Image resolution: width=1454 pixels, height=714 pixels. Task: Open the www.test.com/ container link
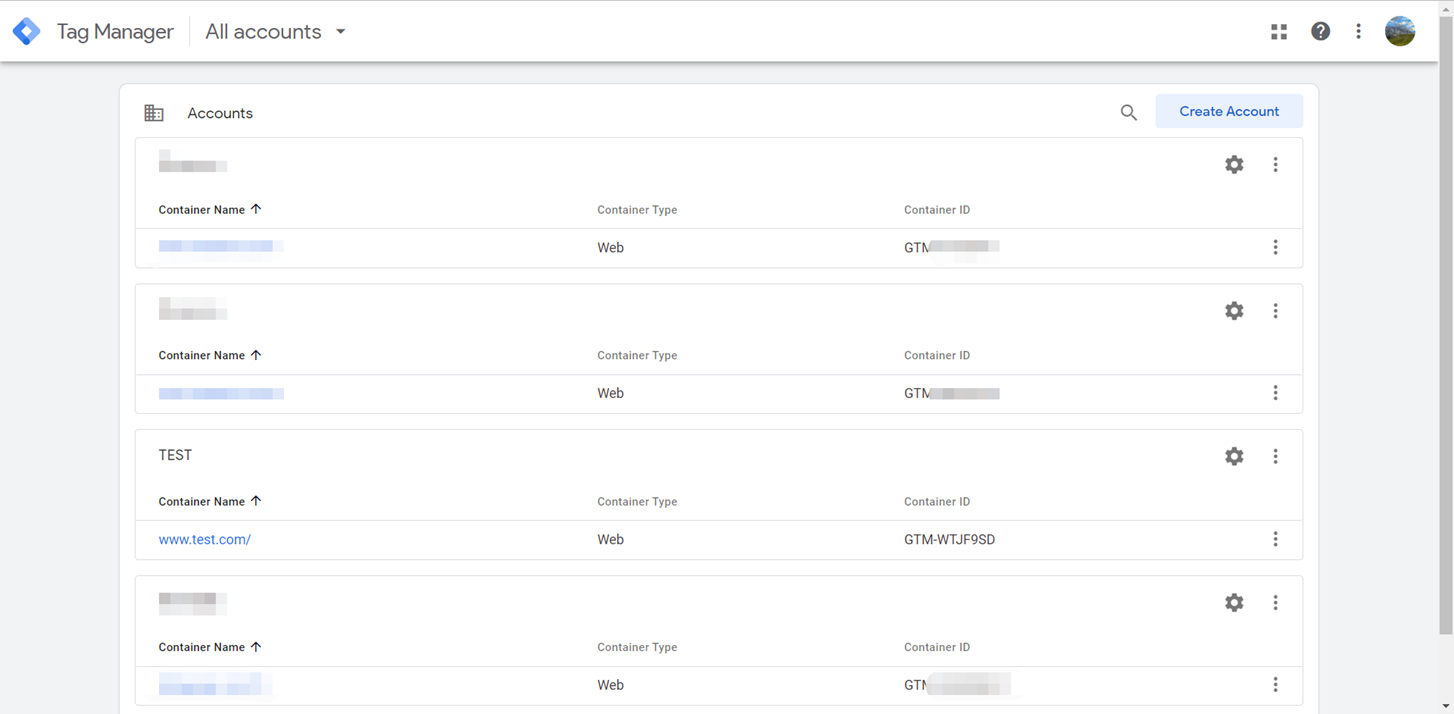click(x=205, y=539)
